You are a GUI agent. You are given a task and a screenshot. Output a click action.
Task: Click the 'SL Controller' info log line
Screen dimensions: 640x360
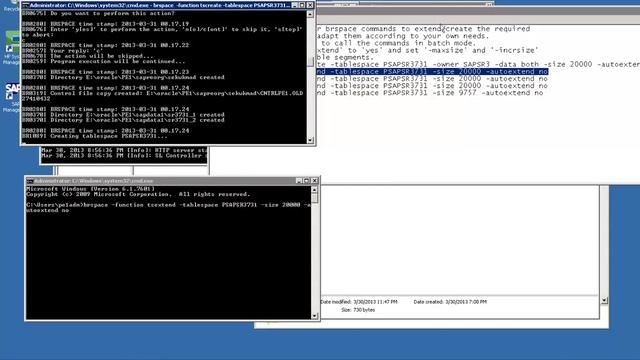124,156
